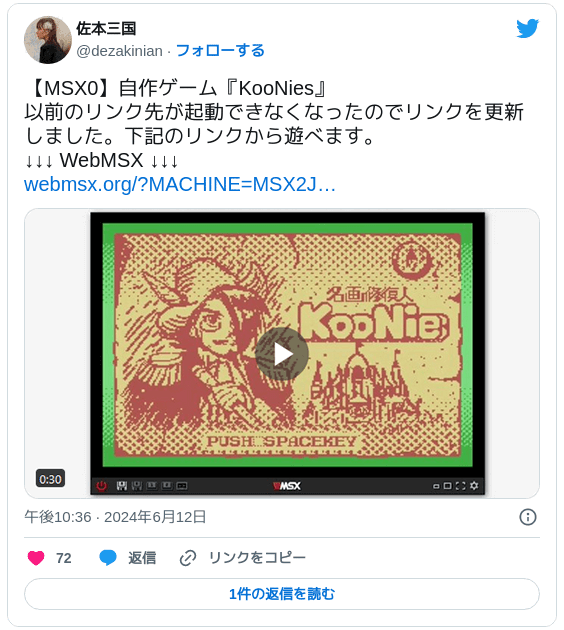
Task: Click the Twitter bird logo
Action: (x=527, y=28)
